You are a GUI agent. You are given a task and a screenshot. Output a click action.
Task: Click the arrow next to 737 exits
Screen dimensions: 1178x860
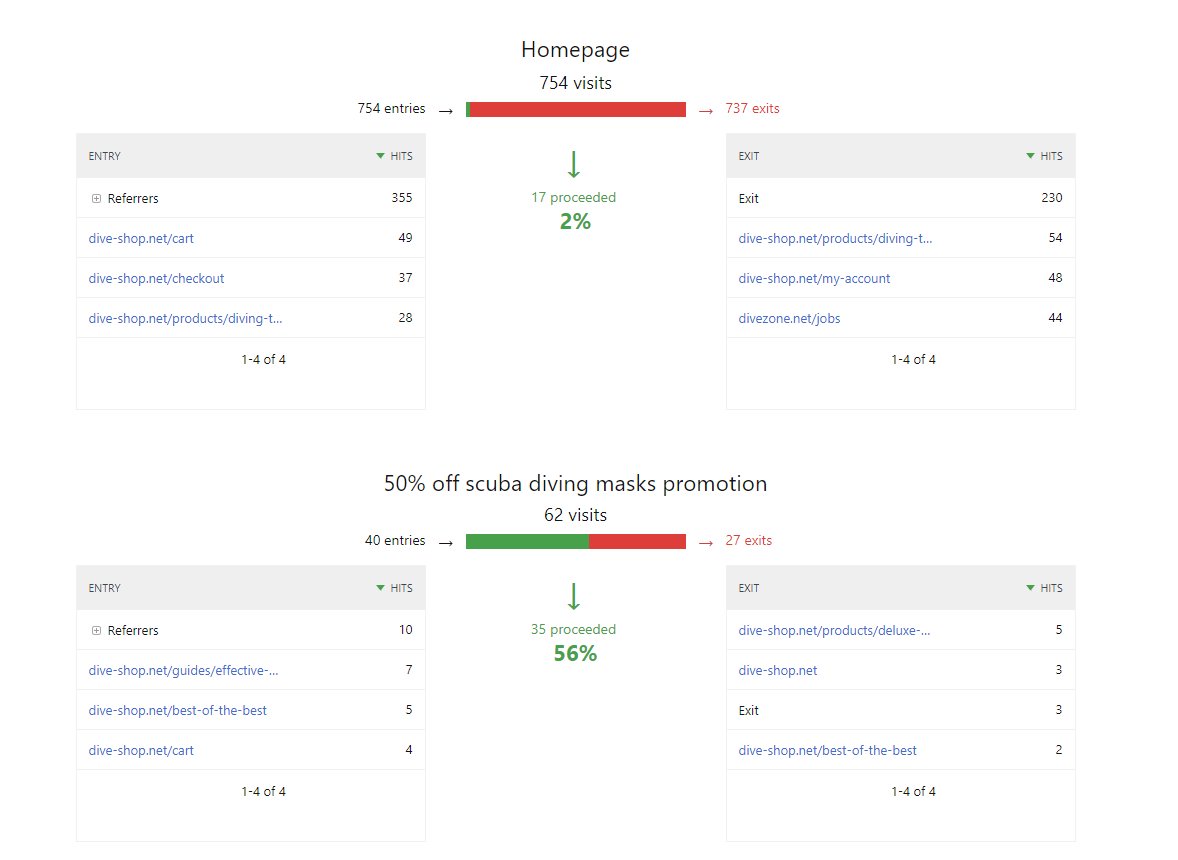[706, 108]
